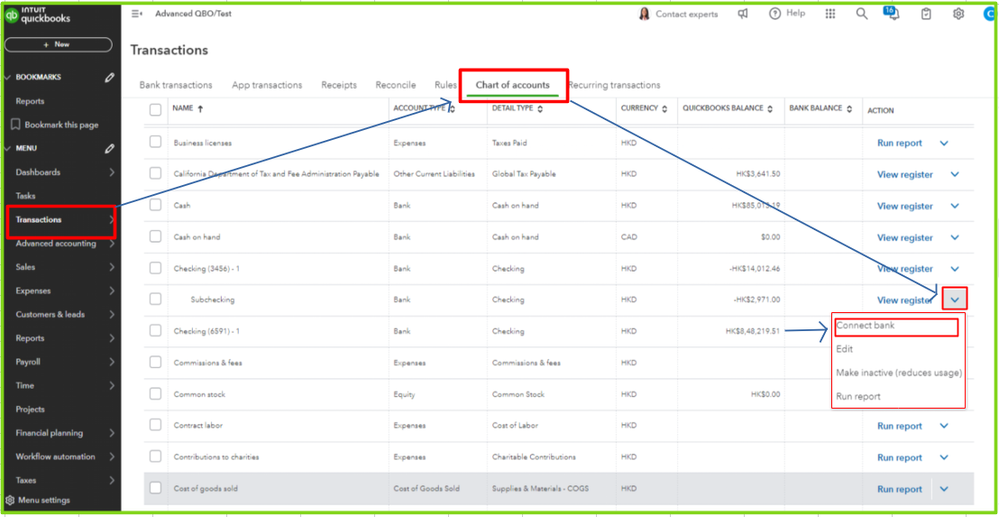The width and height of the screenshot is (999, 517).
Task: Click View register for Cash row
Action: [905, 206]
